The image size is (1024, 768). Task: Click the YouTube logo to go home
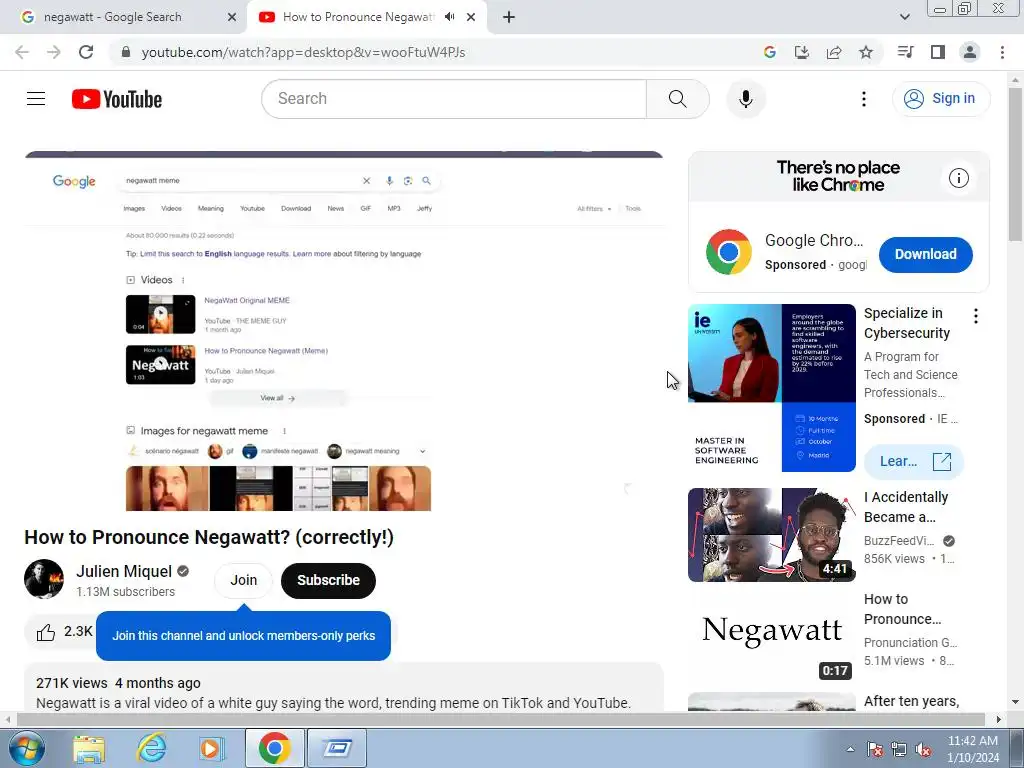(117, 99)
